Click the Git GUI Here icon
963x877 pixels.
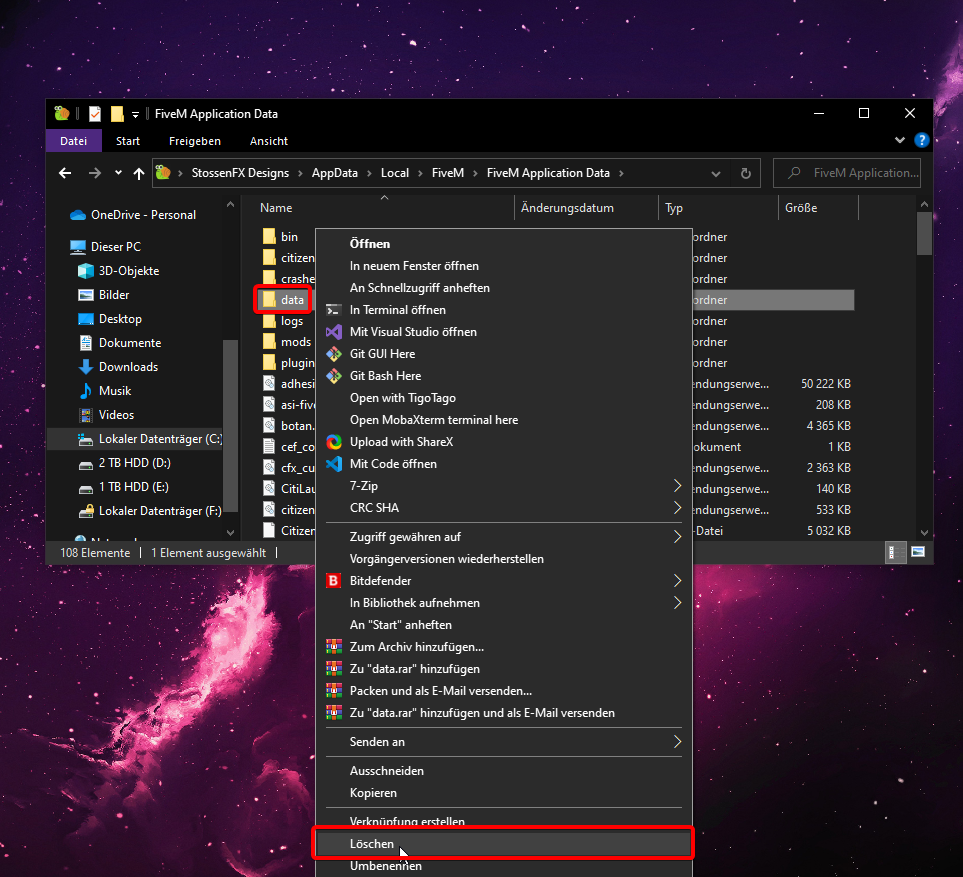pos(334,354)
